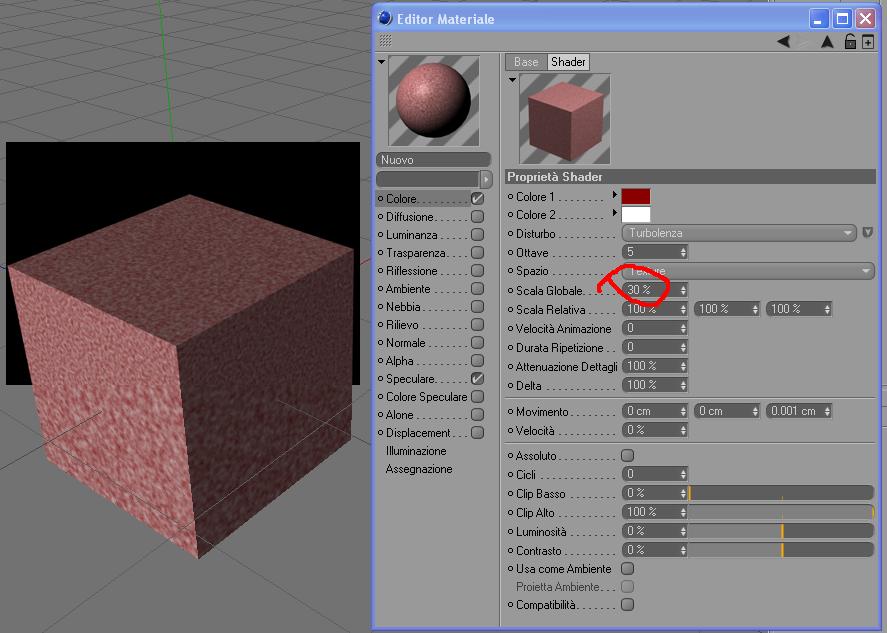Click the small icon right of Disturbo dropdown

(867, 232)
